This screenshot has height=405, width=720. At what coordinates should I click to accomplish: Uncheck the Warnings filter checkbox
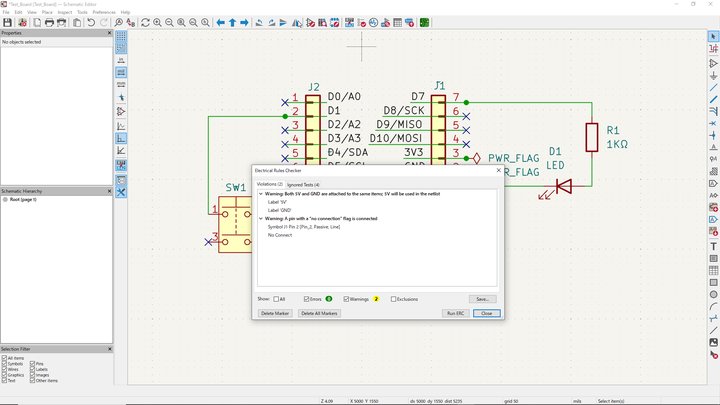coord(346,299)
